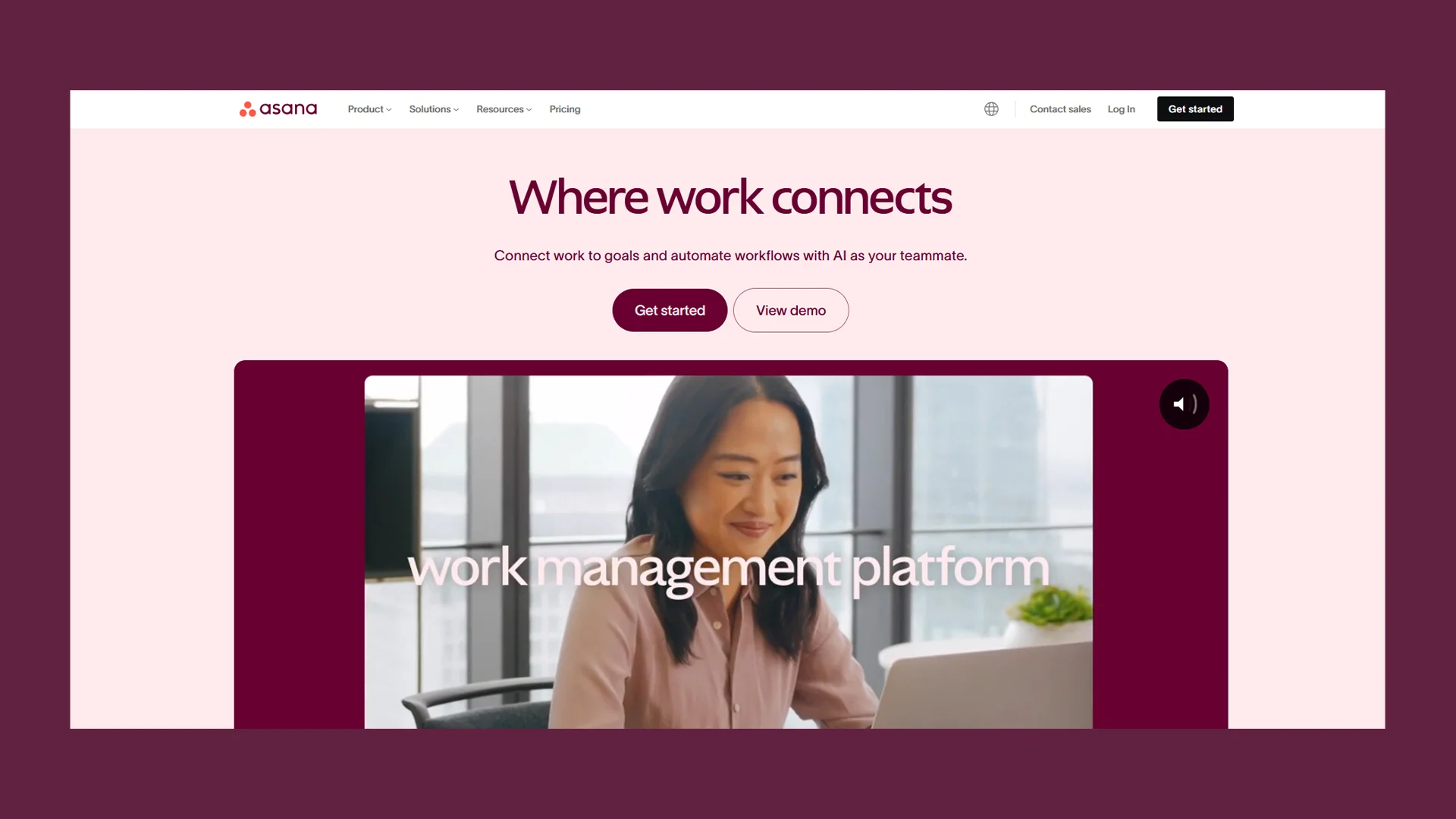
Task: Mute the video with speaker icon
Action: (x=1184, y=404)
